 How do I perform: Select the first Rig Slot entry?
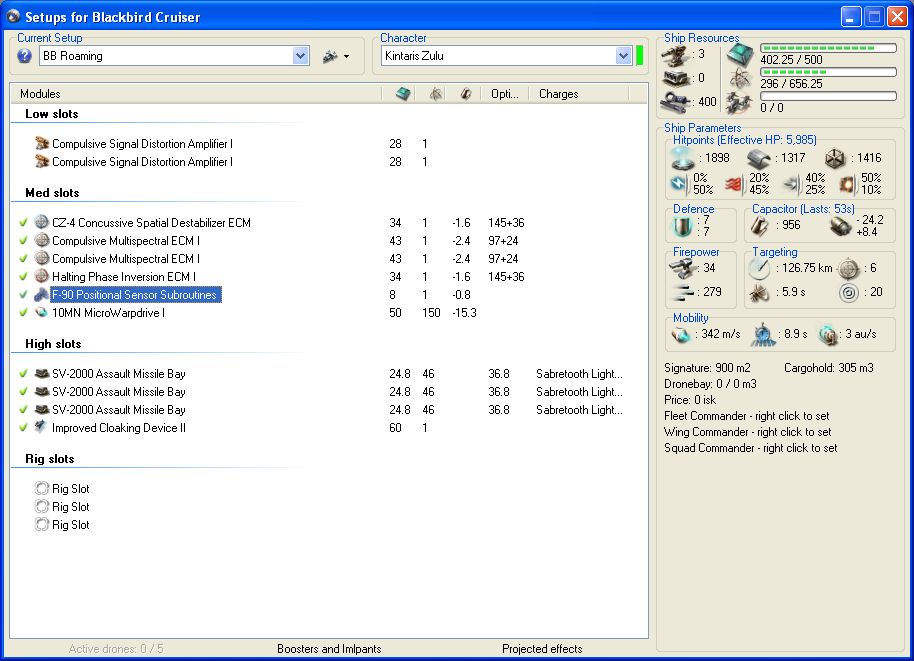(71, 488)
